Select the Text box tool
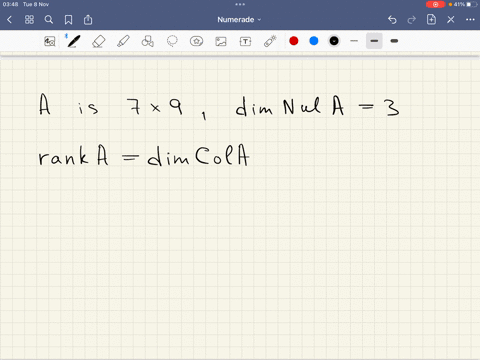Viewport: 480px width, 360px height. point(245,41)
